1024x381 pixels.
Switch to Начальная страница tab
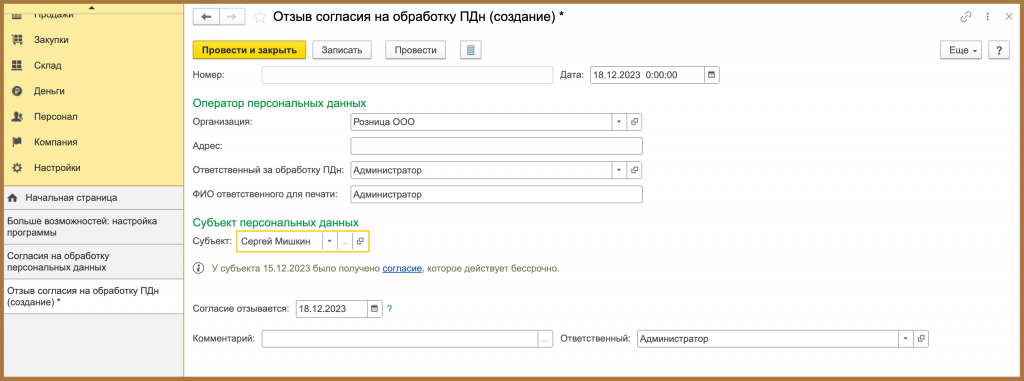pyautogui.click(x=93, y=197)
